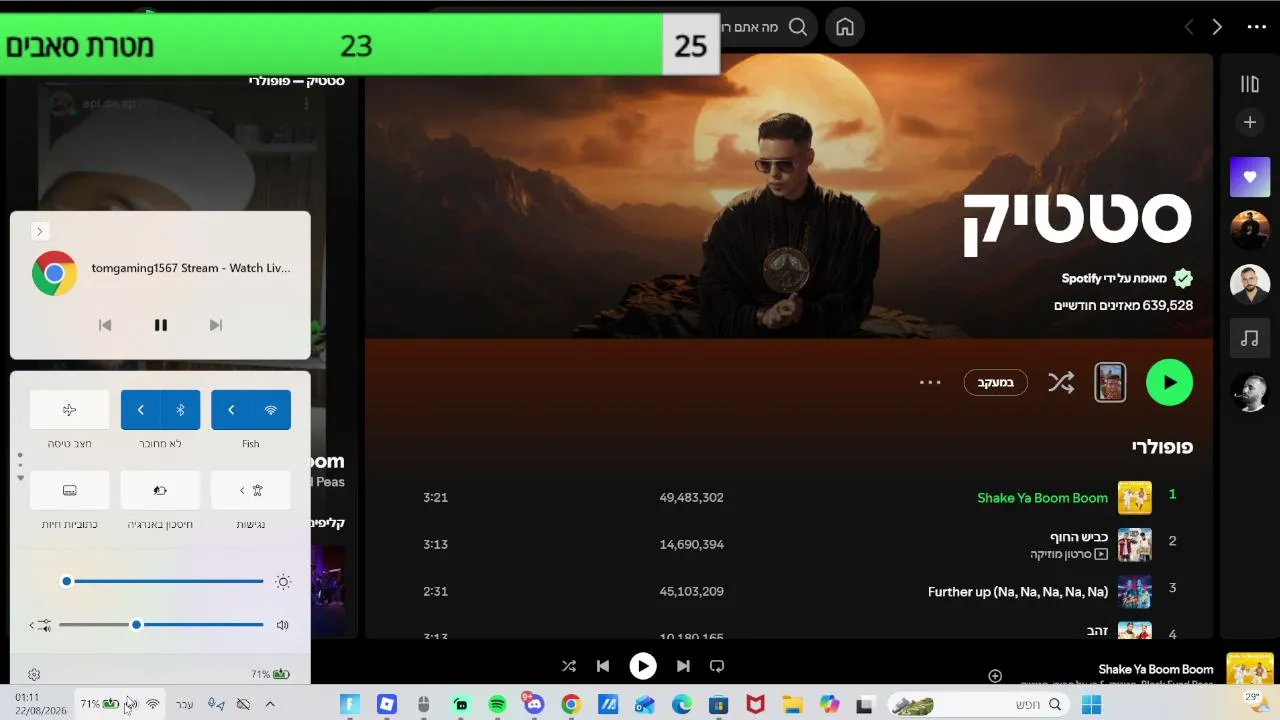Launch Microsoft Edge from the taskbar
The width and height of the screenshot is (1280, 720).
pyautogui.click(x=681, y=705)
